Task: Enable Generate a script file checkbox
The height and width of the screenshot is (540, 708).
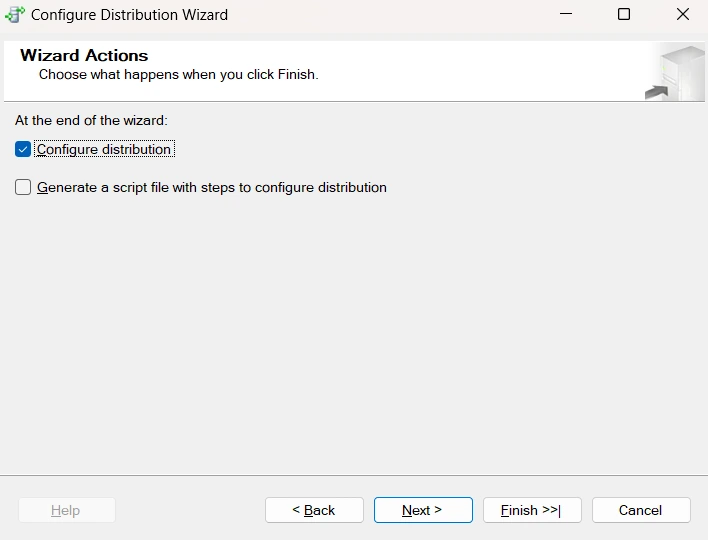Action: point(23,187)
